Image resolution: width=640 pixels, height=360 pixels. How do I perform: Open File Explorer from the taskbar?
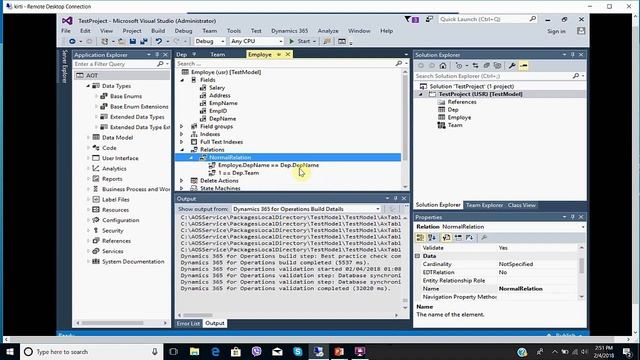(194, 351)
